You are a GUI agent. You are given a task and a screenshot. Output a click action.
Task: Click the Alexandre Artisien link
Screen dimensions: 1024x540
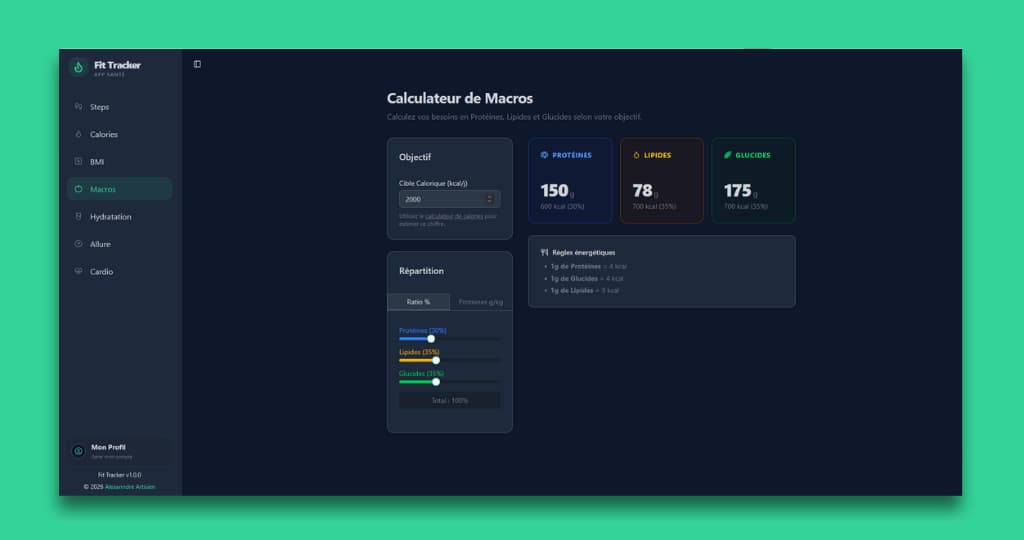pyautogui.click(x=130, y=486)
